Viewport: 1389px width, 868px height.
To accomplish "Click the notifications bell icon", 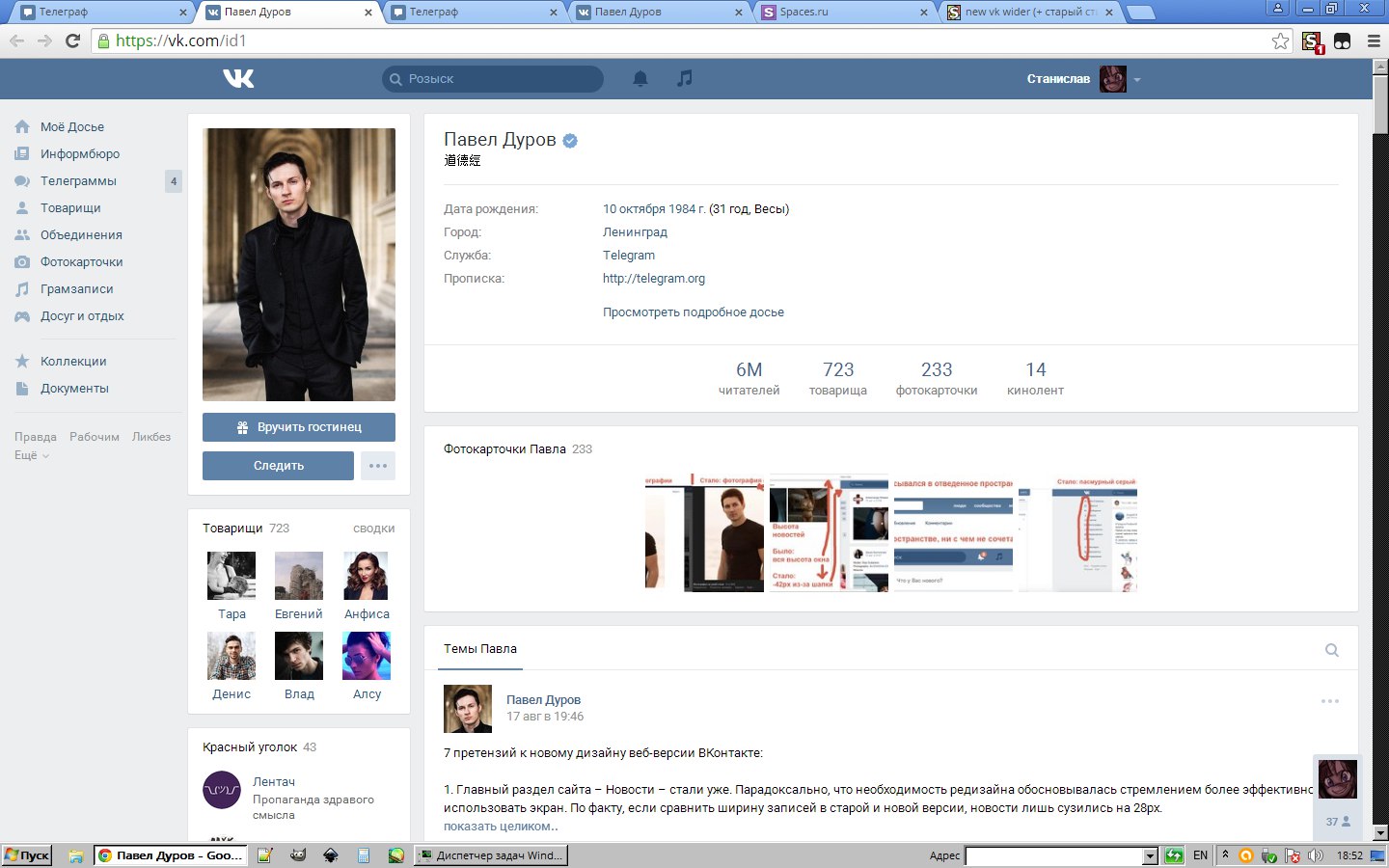I will pyautogui.click(x=640, y=78).
